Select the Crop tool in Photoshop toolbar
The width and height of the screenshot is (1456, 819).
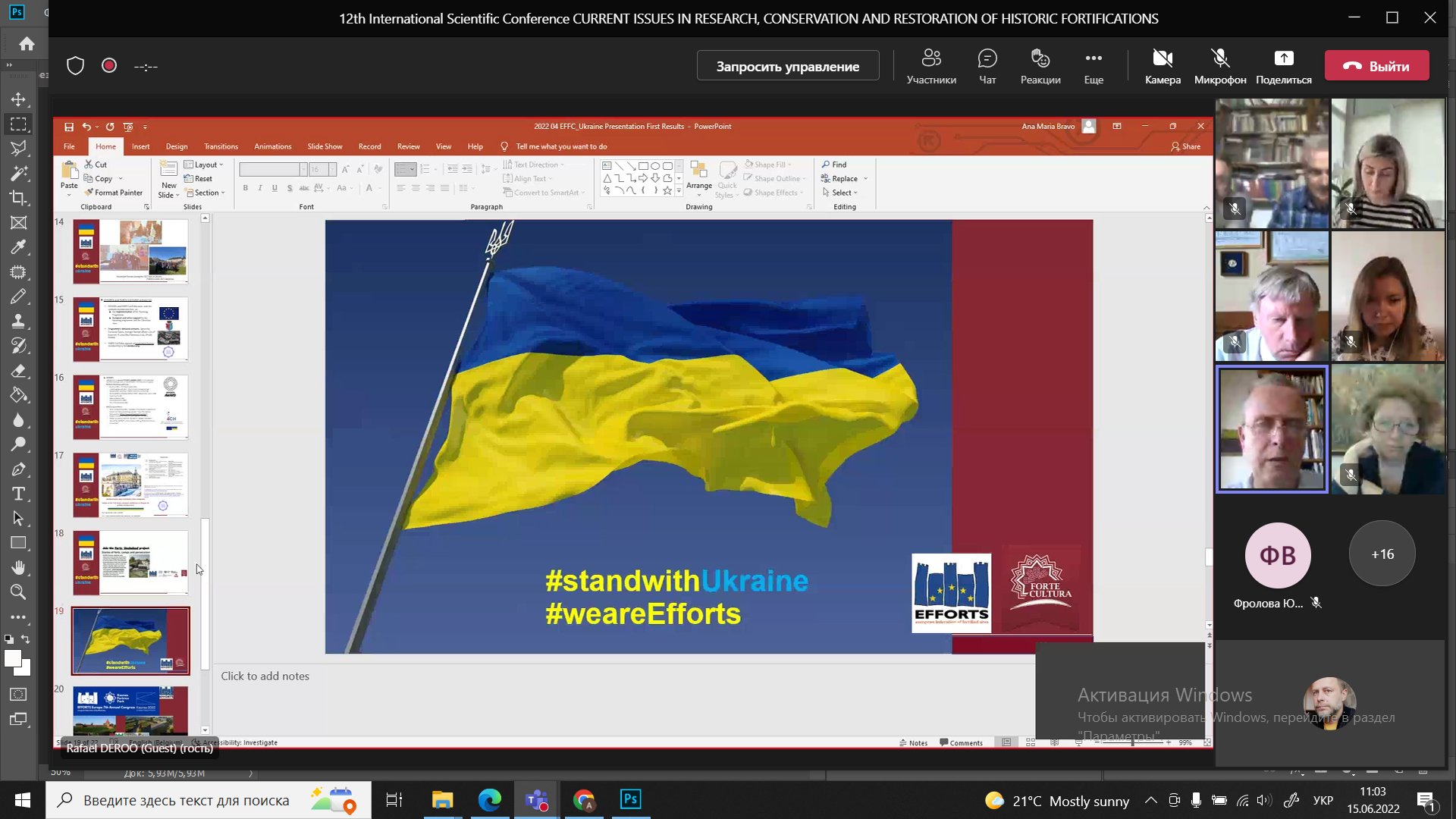point(19,198)
